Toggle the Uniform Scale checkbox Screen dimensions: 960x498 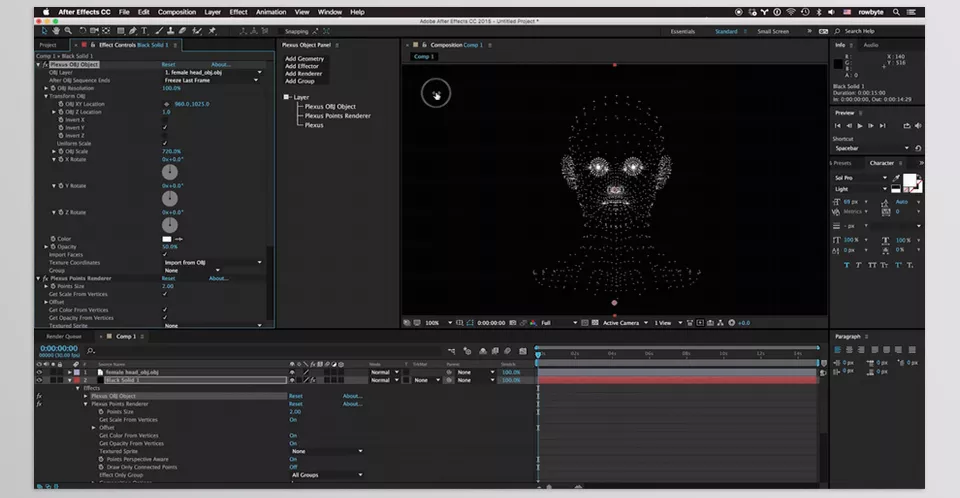tap(165, 143)
